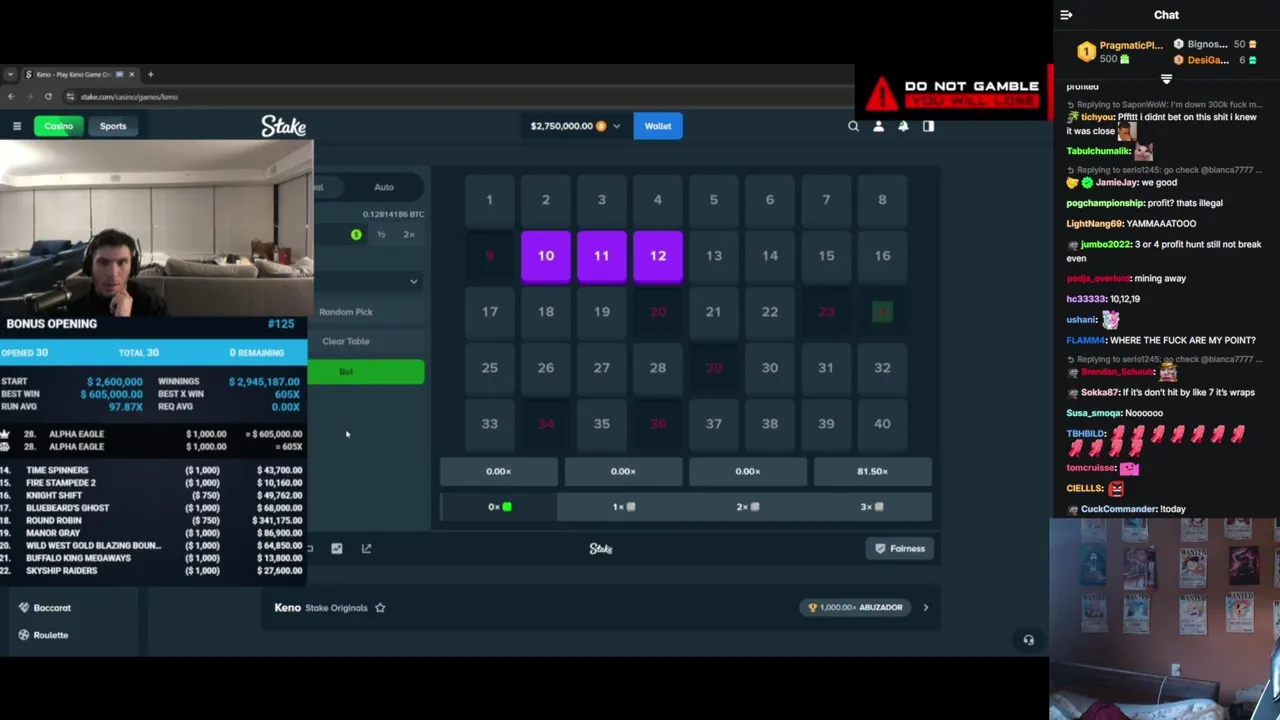
Task: Open live support headset icon
Action: (1028, 640)
